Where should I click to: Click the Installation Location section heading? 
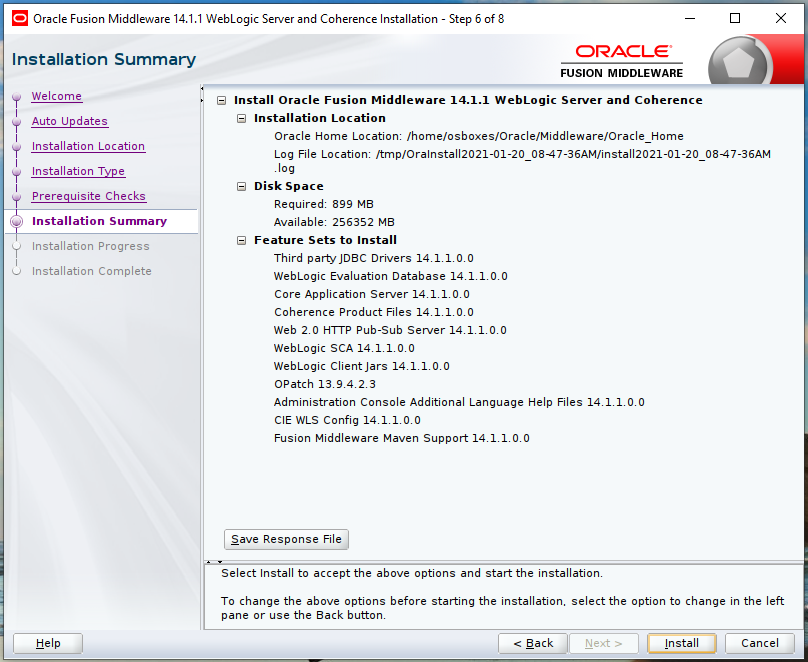[319, 118]
